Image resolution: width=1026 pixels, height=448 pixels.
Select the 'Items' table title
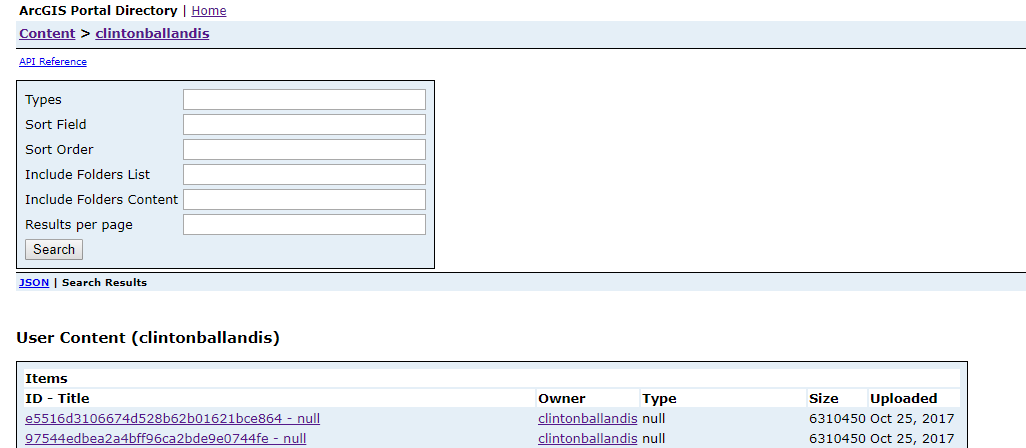[x=46, y=379]
